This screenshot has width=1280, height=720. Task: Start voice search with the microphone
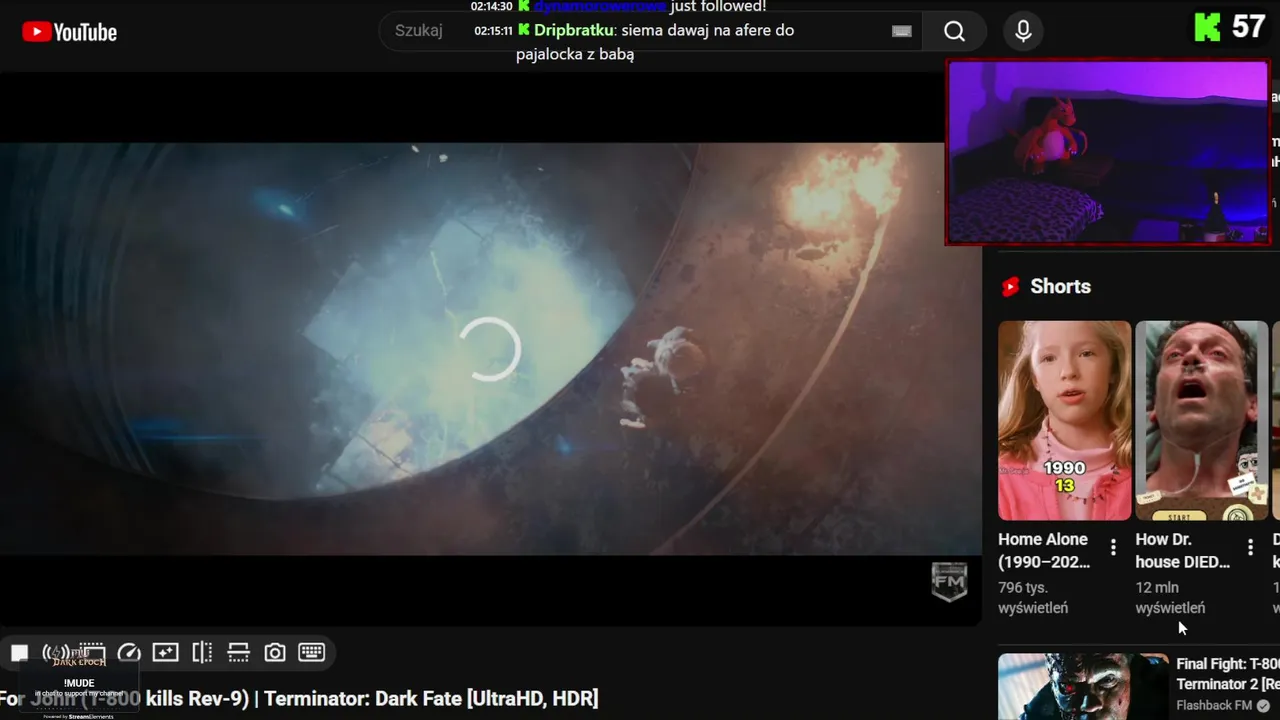click(x=1023, y=32)
